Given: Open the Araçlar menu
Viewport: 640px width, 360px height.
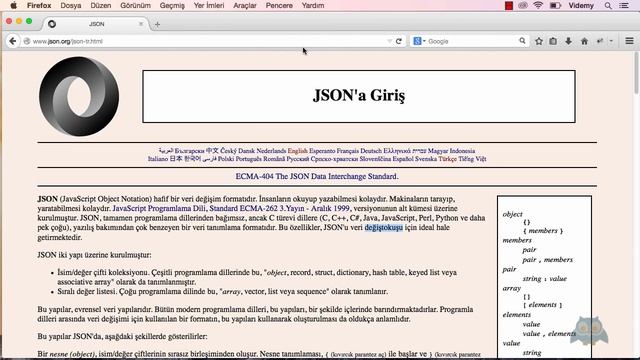Looking at the screenshot, I should 245,5.
